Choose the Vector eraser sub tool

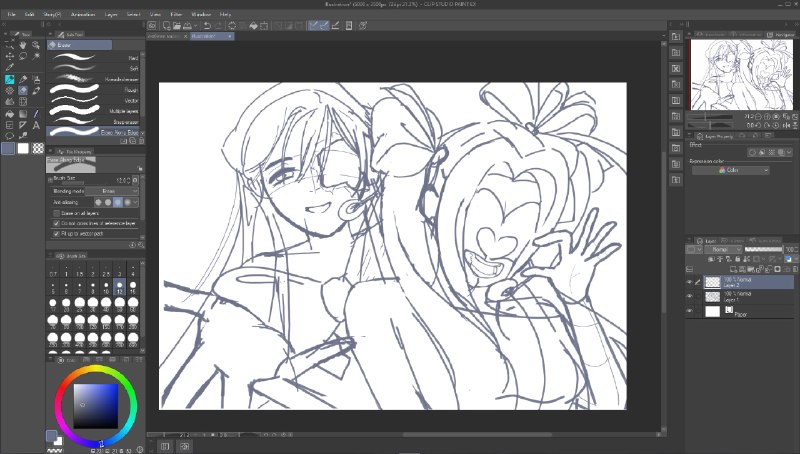tap(94, 100)
